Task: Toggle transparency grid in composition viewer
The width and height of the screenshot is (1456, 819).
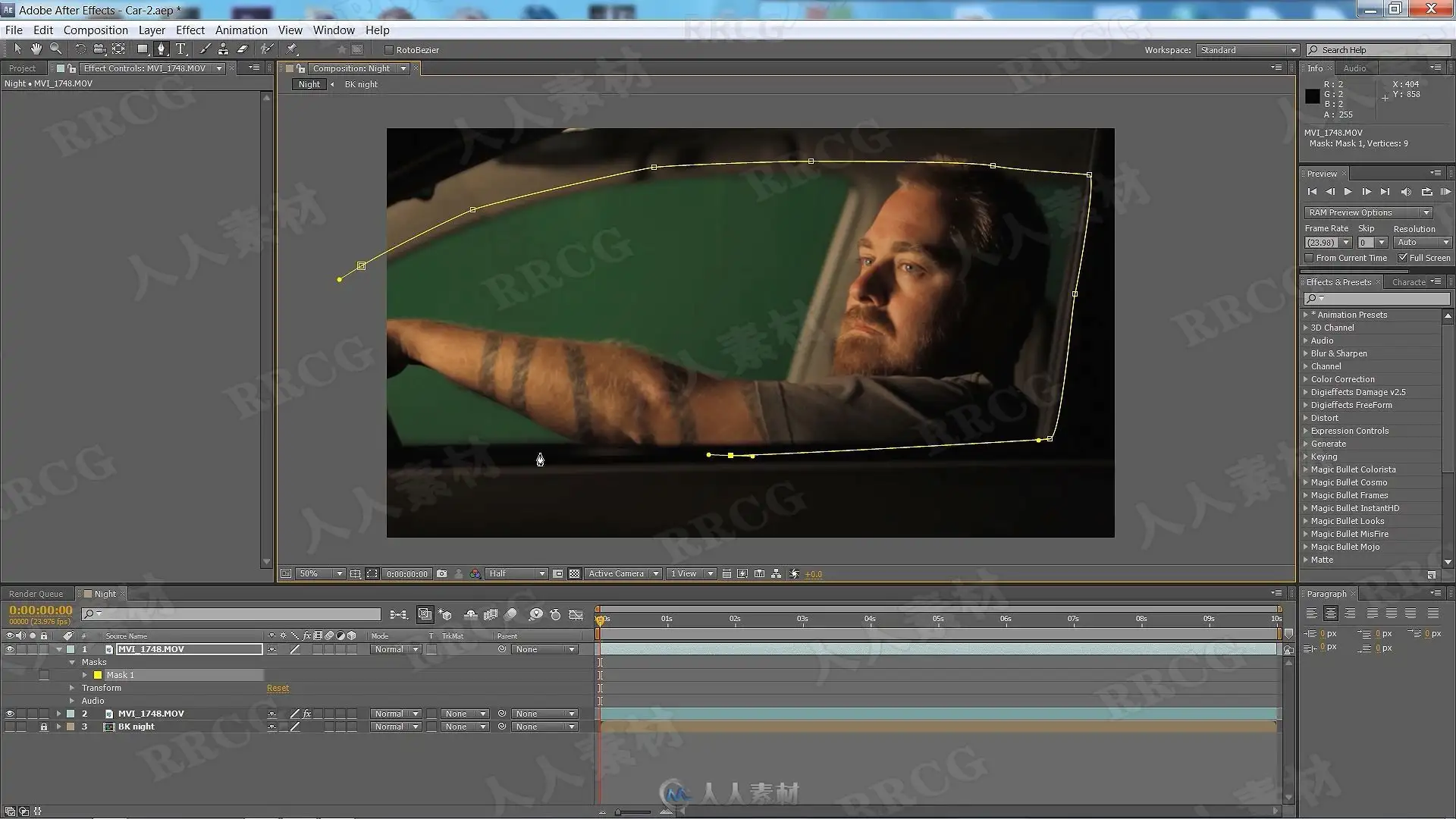Action: [x=575, y=574]
